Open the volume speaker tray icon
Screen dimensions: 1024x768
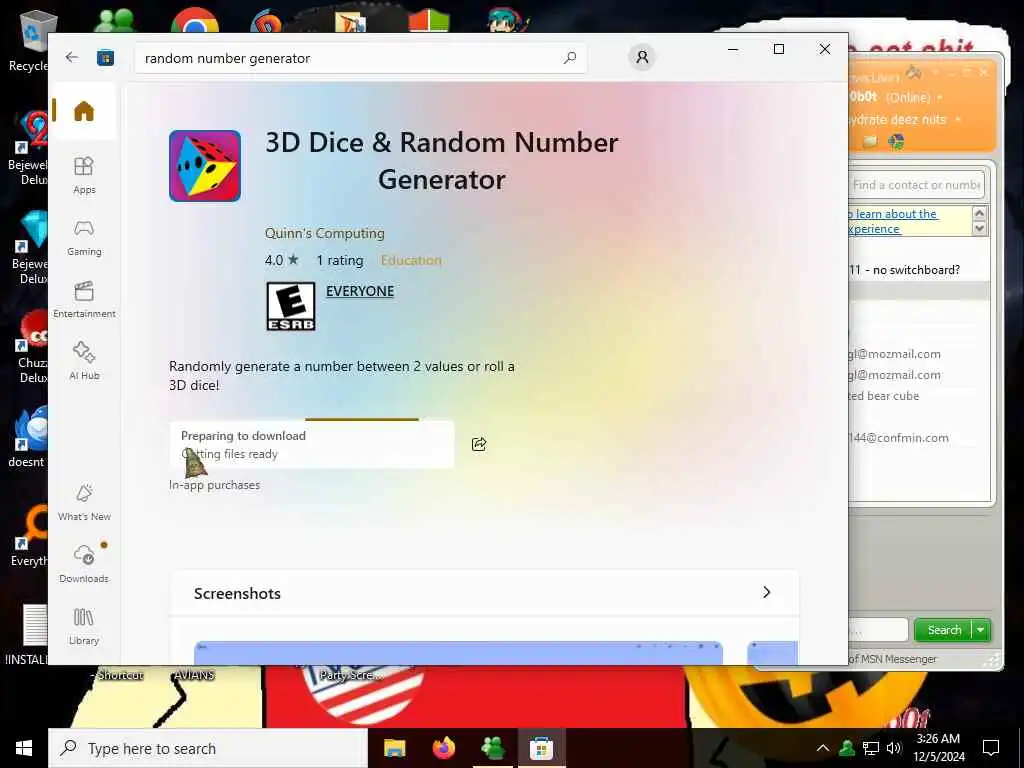[x=894, y=748]
